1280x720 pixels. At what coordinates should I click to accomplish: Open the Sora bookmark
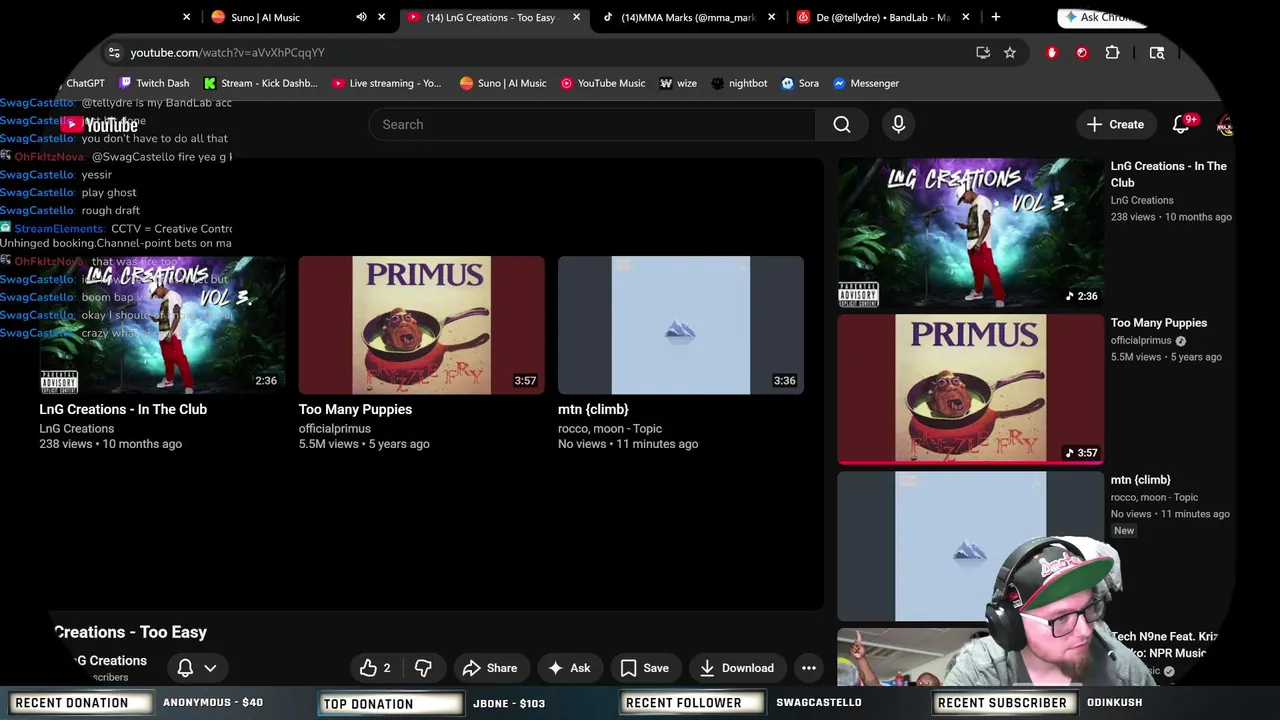(800, 83)
